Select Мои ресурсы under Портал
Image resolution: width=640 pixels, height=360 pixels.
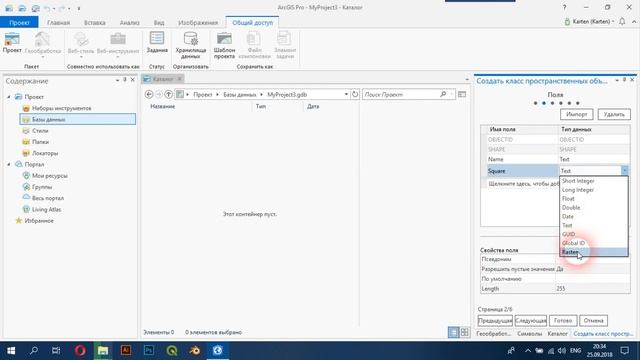pyautogui.click(x=50, y=176)
